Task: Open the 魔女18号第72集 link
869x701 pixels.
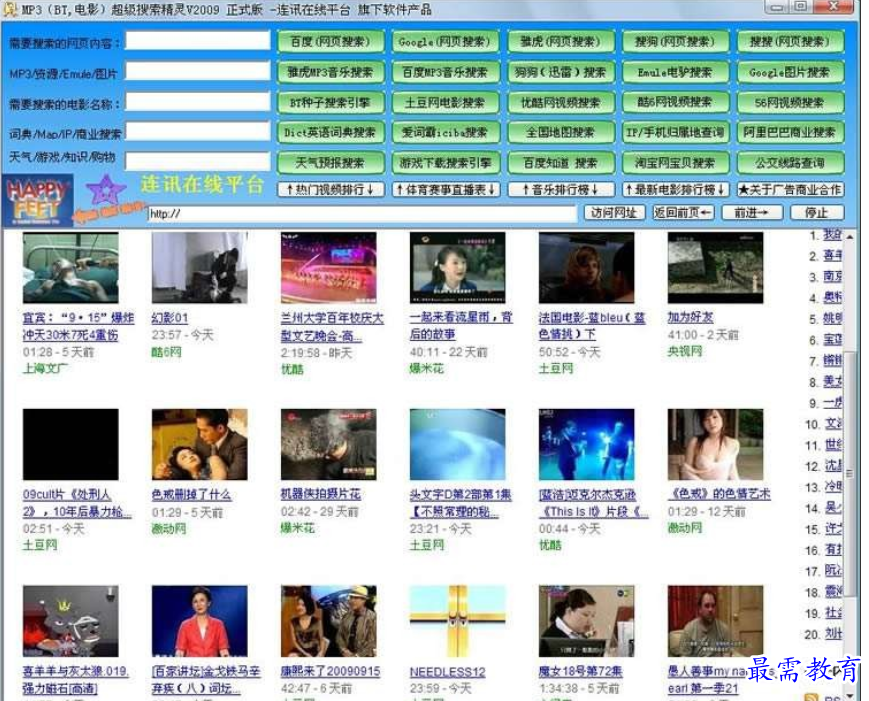Action: (580, 672)
